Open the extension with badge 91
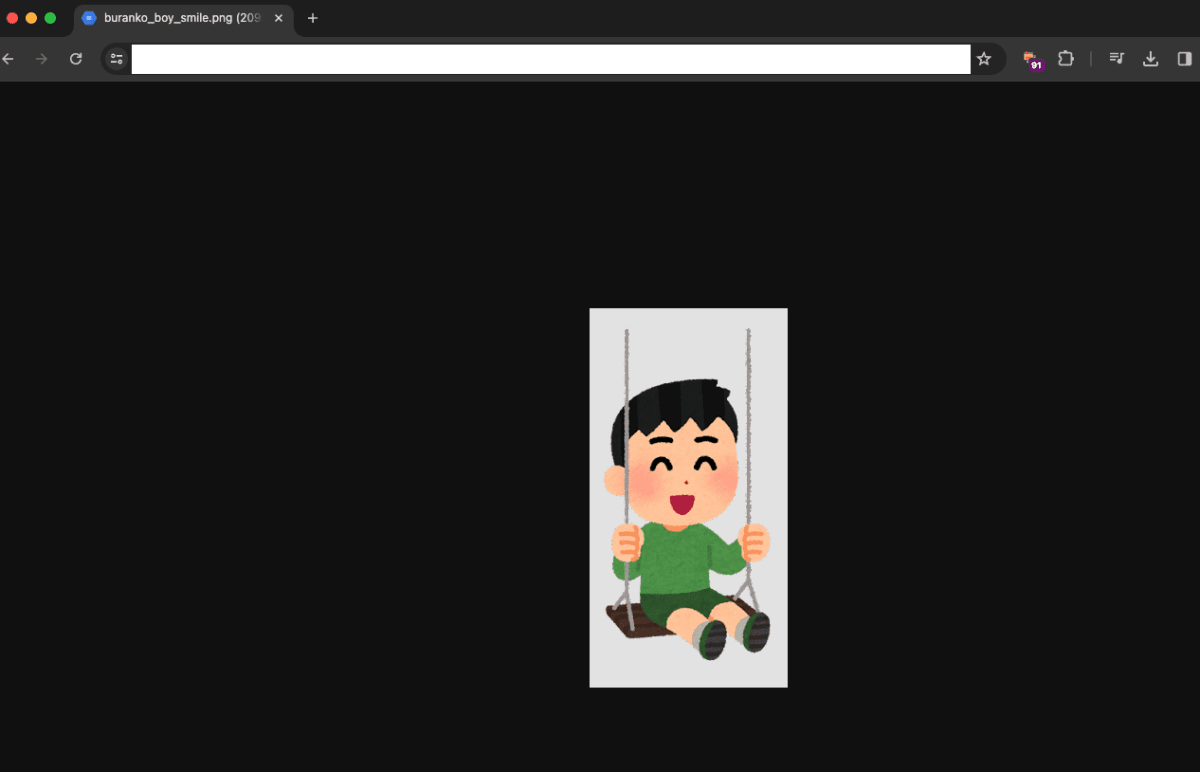Screen dimensions: 1200x772 click(x=1032, y=60)
